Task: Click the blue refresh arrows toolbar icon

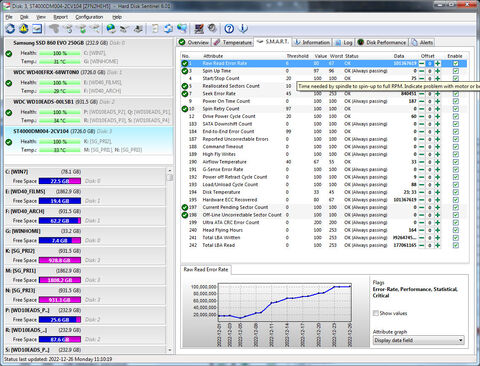Action: [10, 29]
